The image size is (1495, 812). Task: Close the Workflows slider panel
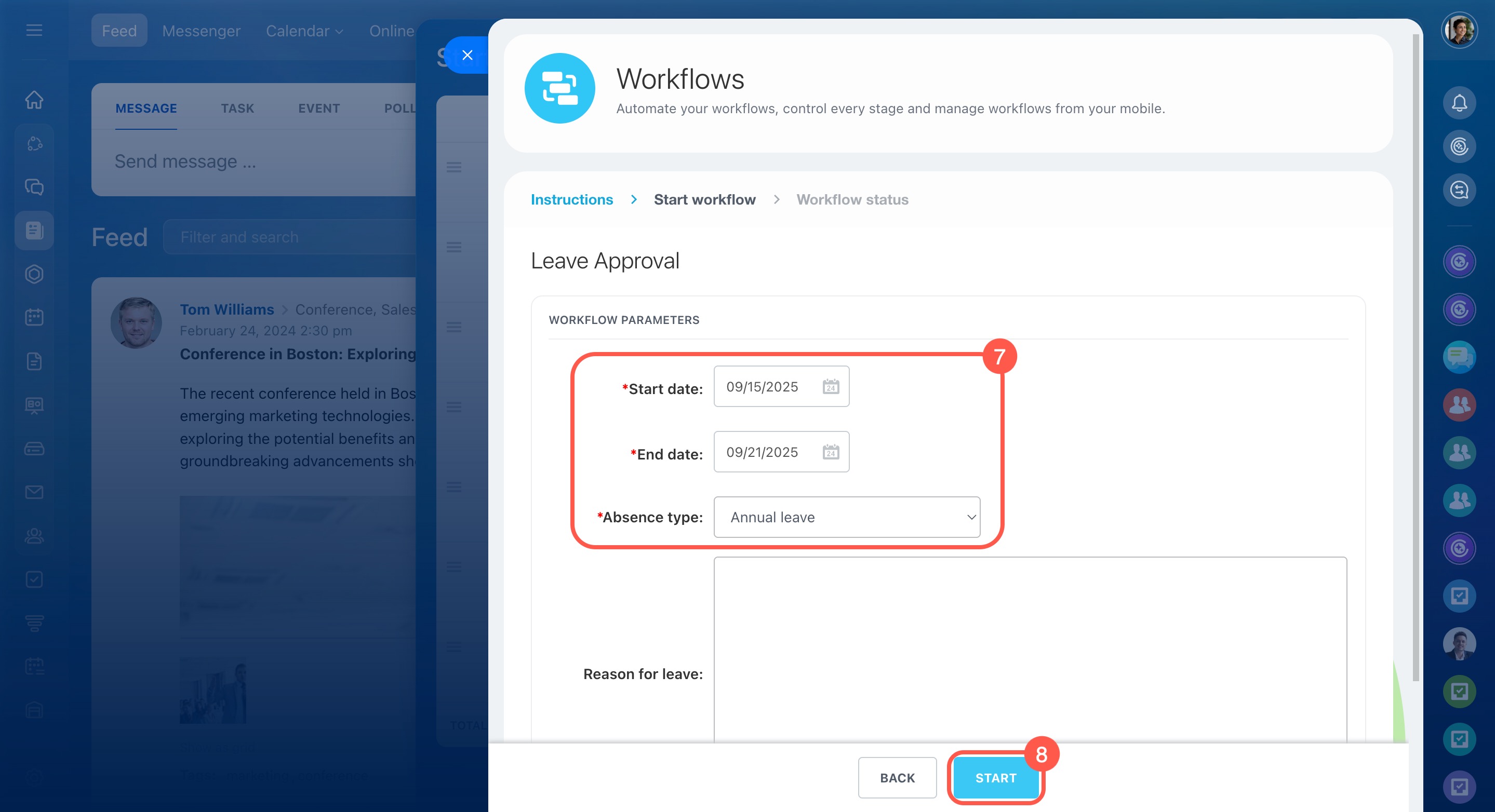pyautogui.click(x=467, y=55)
